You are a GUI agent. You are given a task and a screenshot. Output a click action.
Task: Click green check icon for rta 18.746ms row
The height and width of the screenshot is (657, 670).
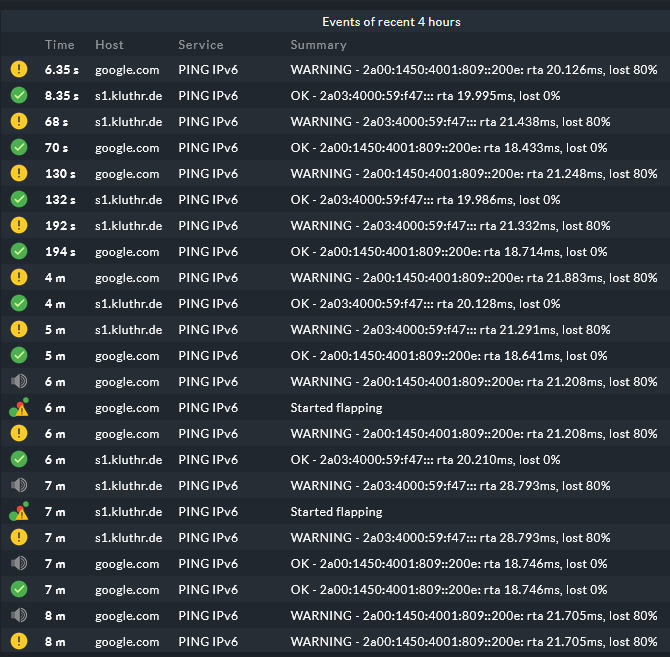[19, 590]
